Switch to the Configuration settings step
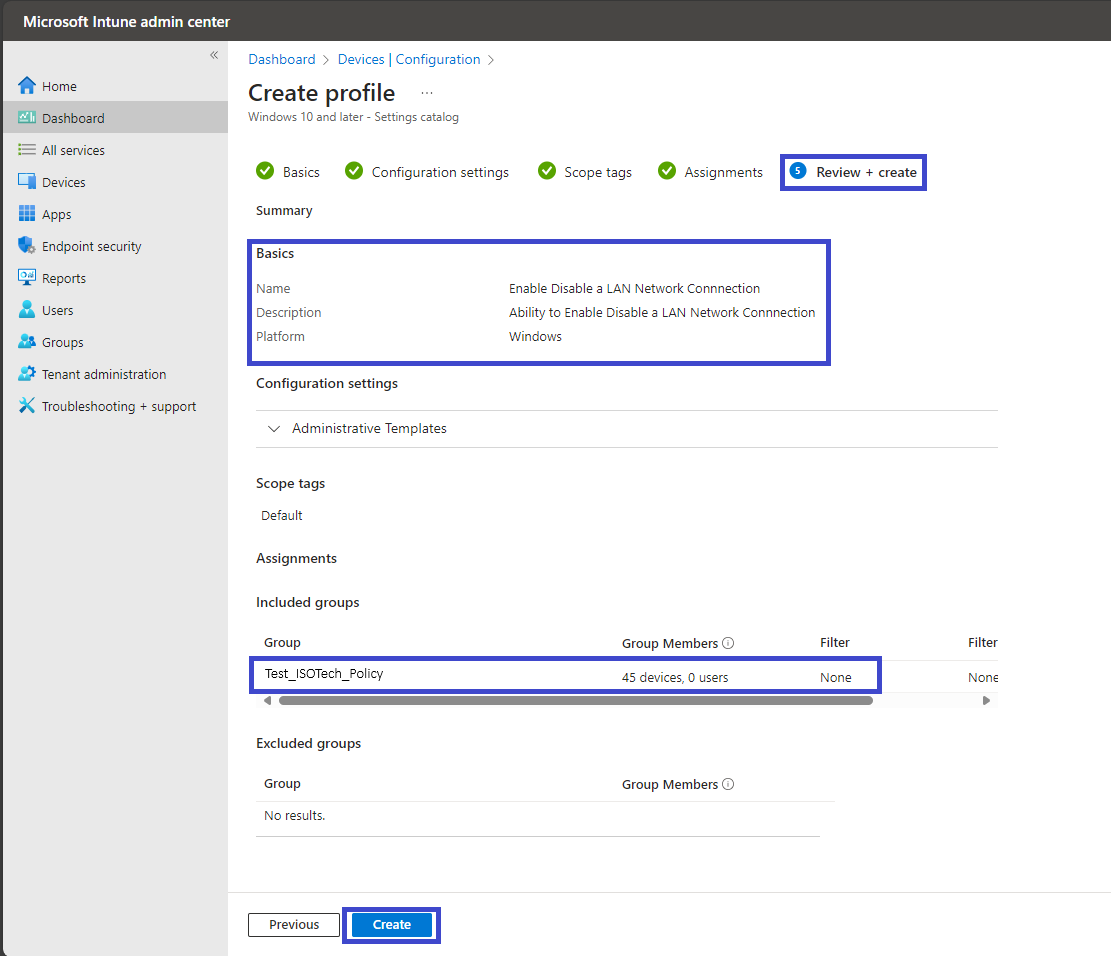 [x=427, y=171]
